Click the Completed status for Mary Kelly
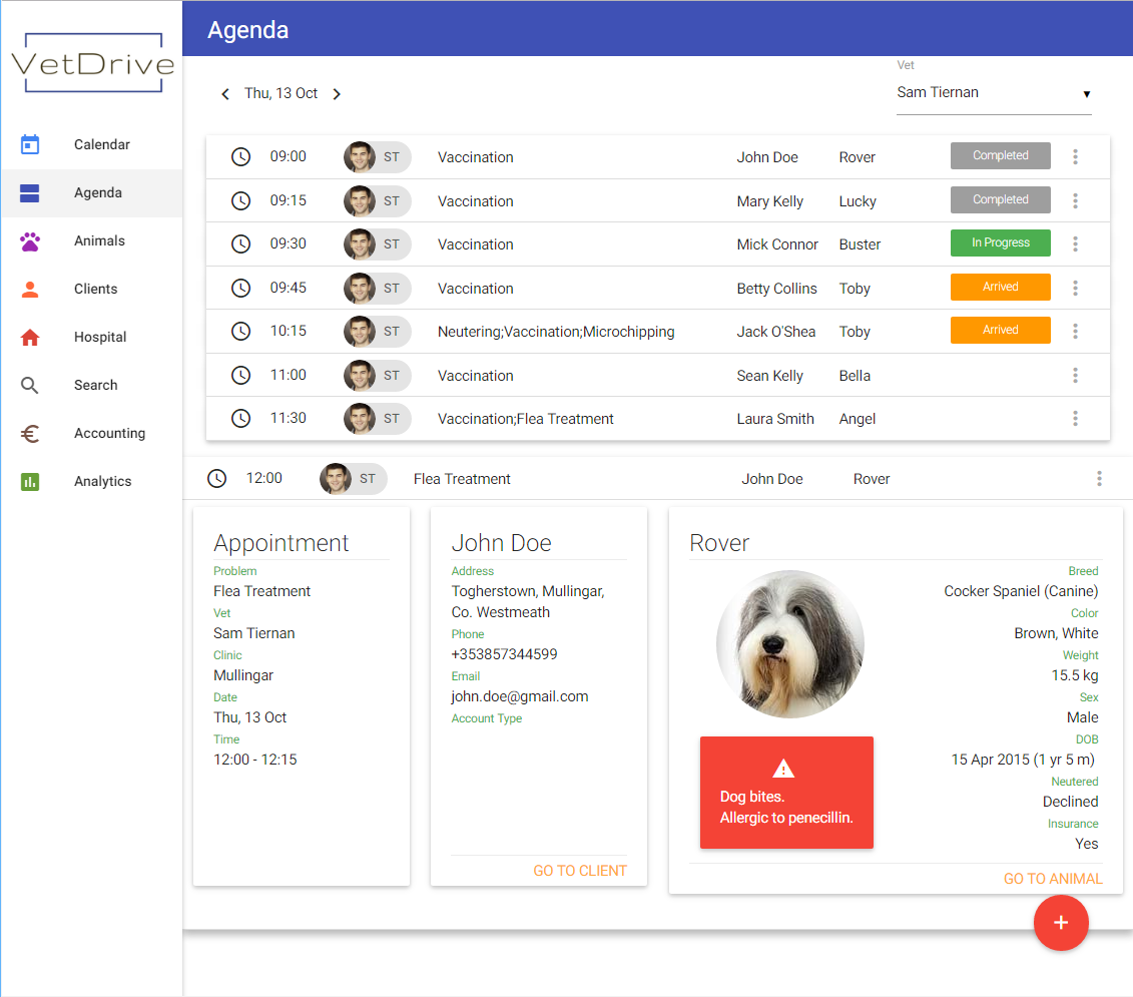Screen dimensions: 1133x997 tap(1000, 200)
